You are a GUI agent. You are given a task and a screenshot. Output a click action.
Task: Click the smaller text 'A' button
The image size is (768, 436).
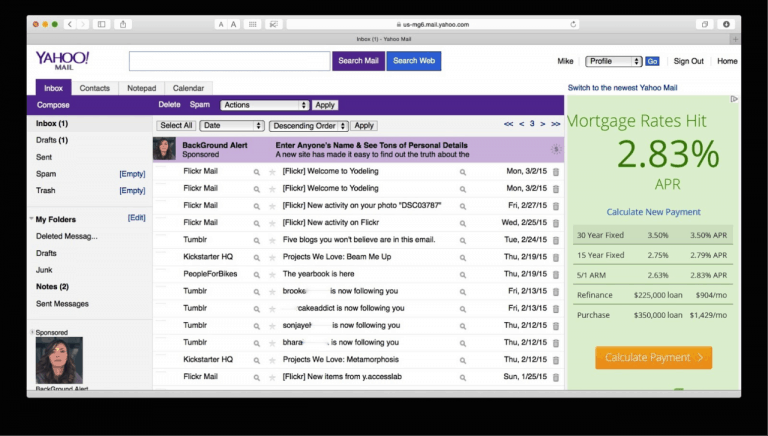[x=221, y=24]
